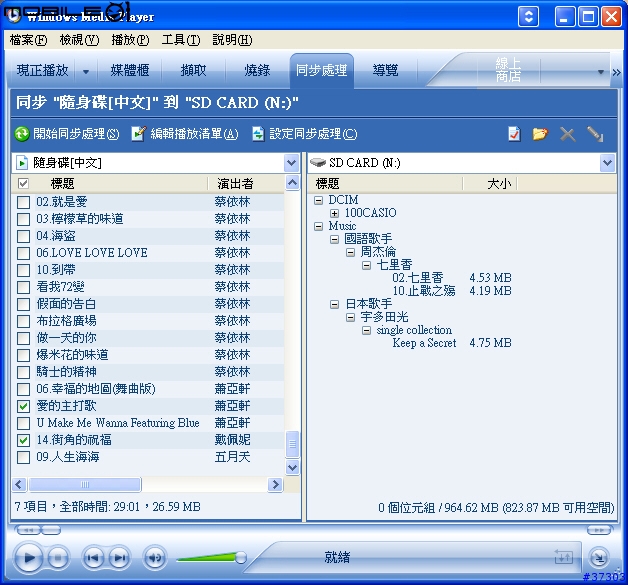This screenshot has width=628, height=585.
Task: Collapse the 周杰倫 folder
Action: (x=350, y=252)
